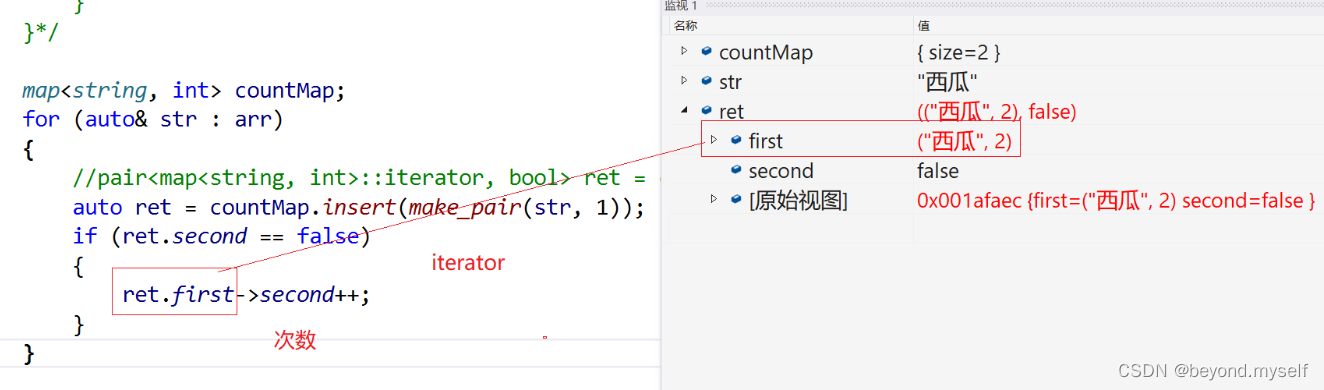Select the first member name
1324x390 pixels.
(766, 142)
